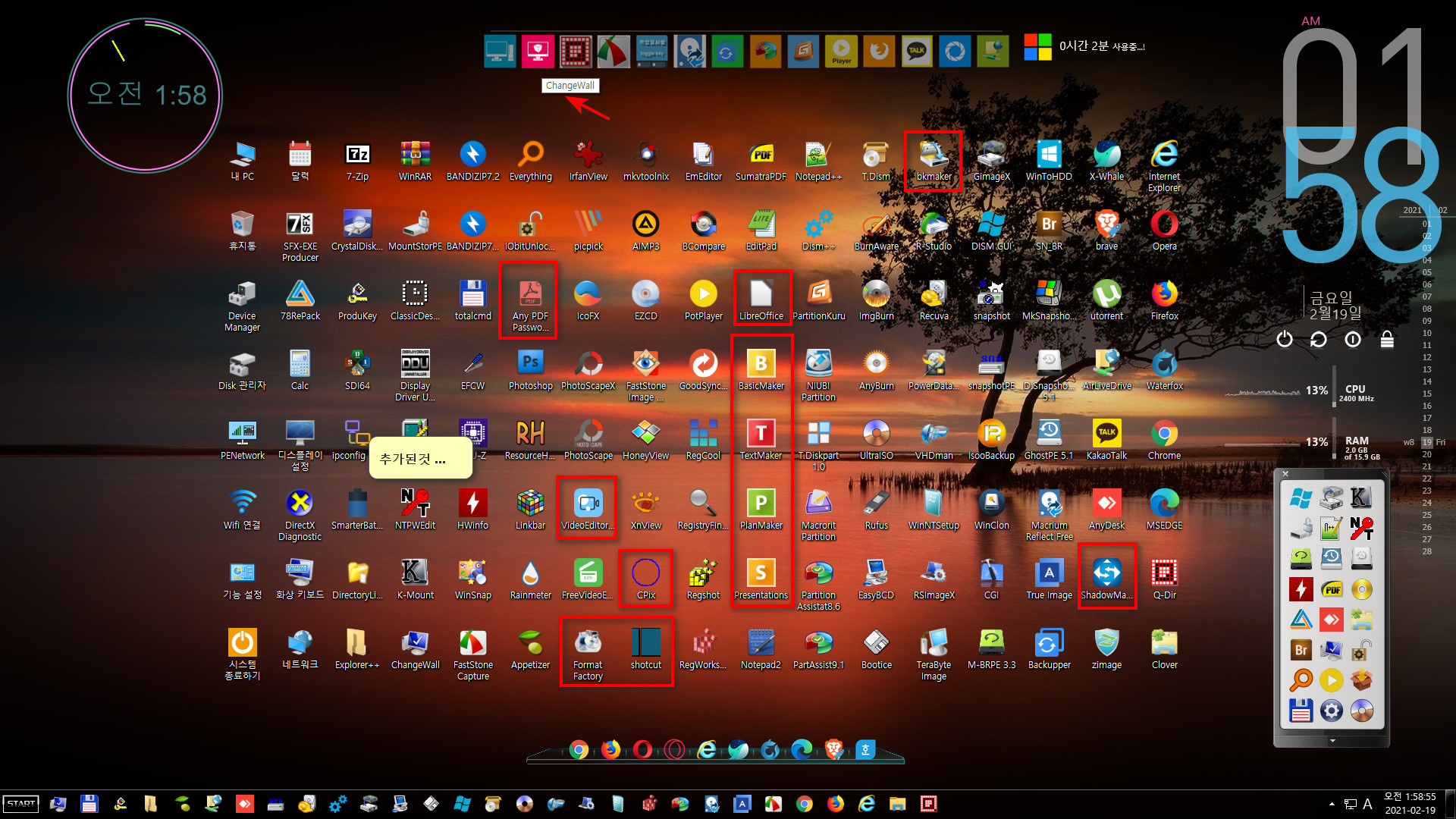Image resolution: width=1456 pixels, height=819 pixels.
Task: Open VideoEditor desktop shortcut
Action: (588, 510)
